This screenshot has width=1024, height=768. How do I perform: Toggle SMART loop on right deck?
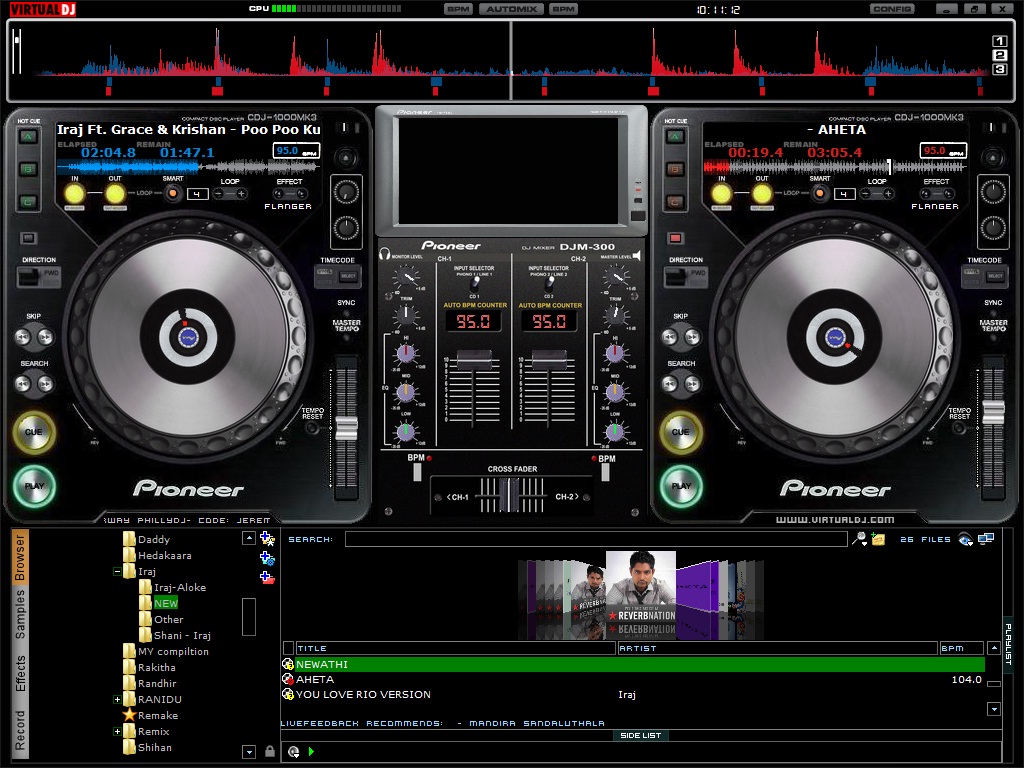tap(820, 193)
